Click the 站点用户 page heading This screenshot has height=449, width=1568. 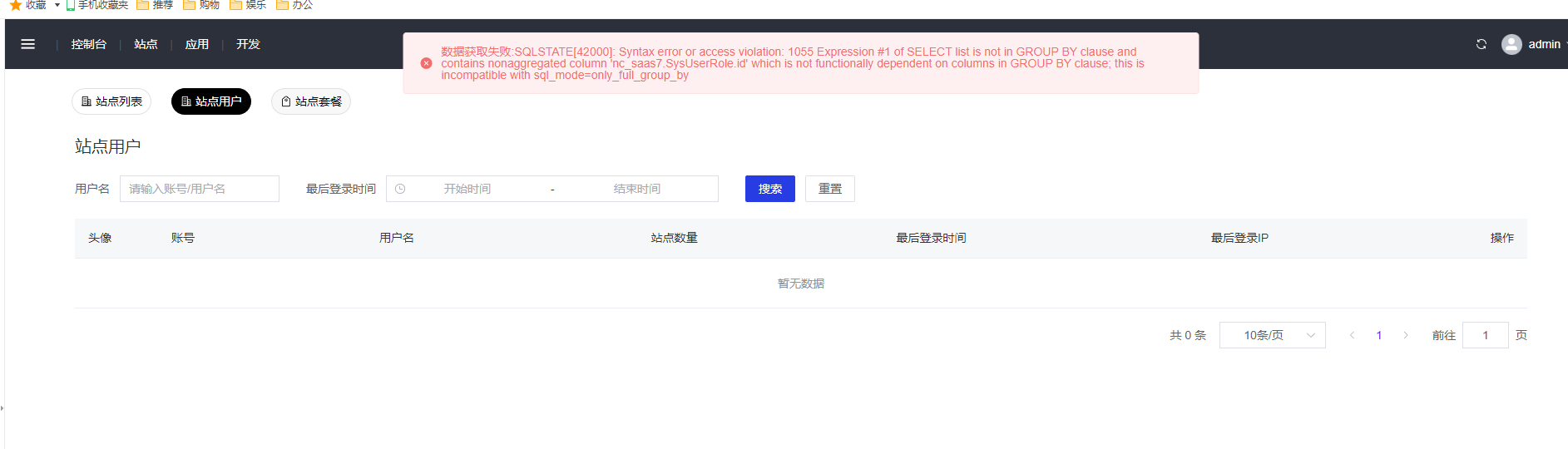point(108,146)
